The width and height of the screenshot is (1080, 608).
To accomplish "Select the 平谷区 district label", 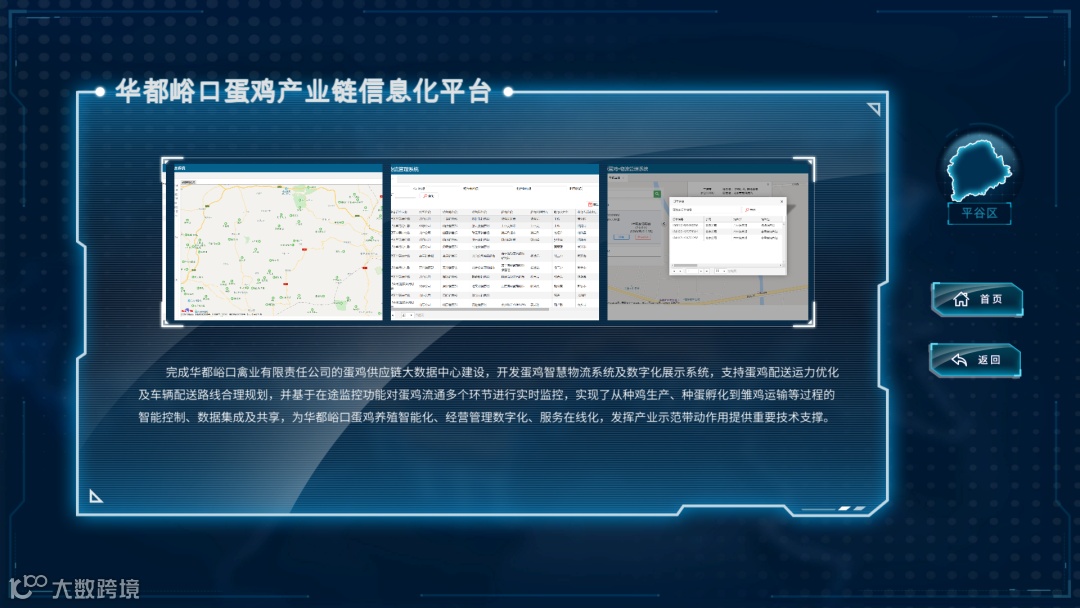I will 979,213.
